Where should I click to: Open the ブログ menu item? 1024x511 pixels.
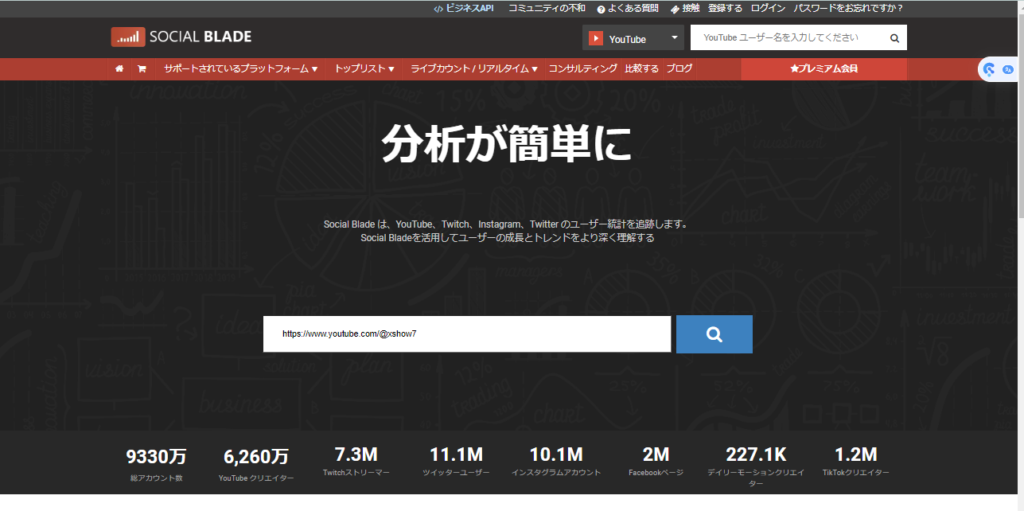tap(679, 69)
